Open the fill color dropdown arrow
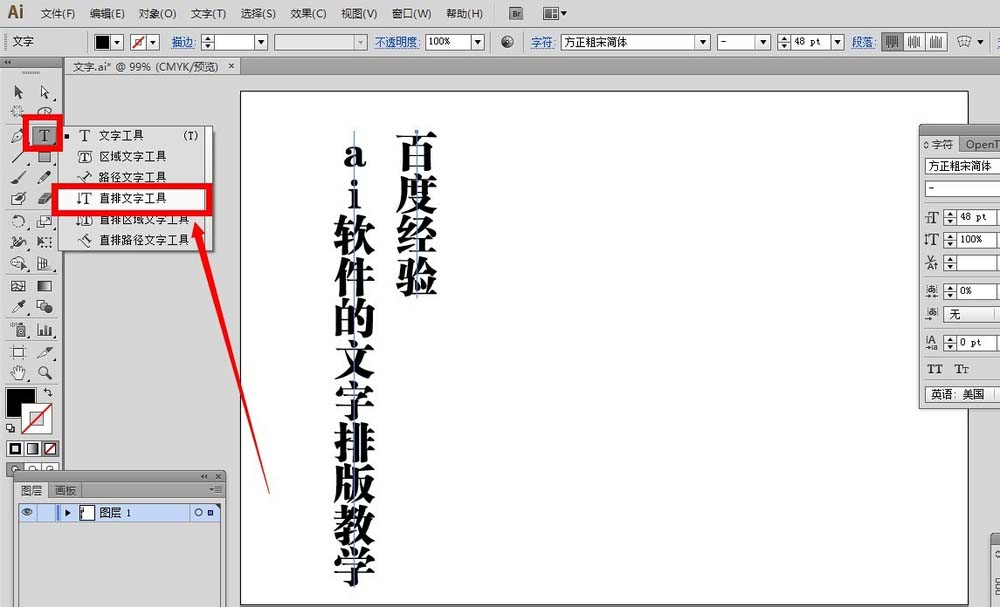The image size is (1000, 607). point(117,42)
